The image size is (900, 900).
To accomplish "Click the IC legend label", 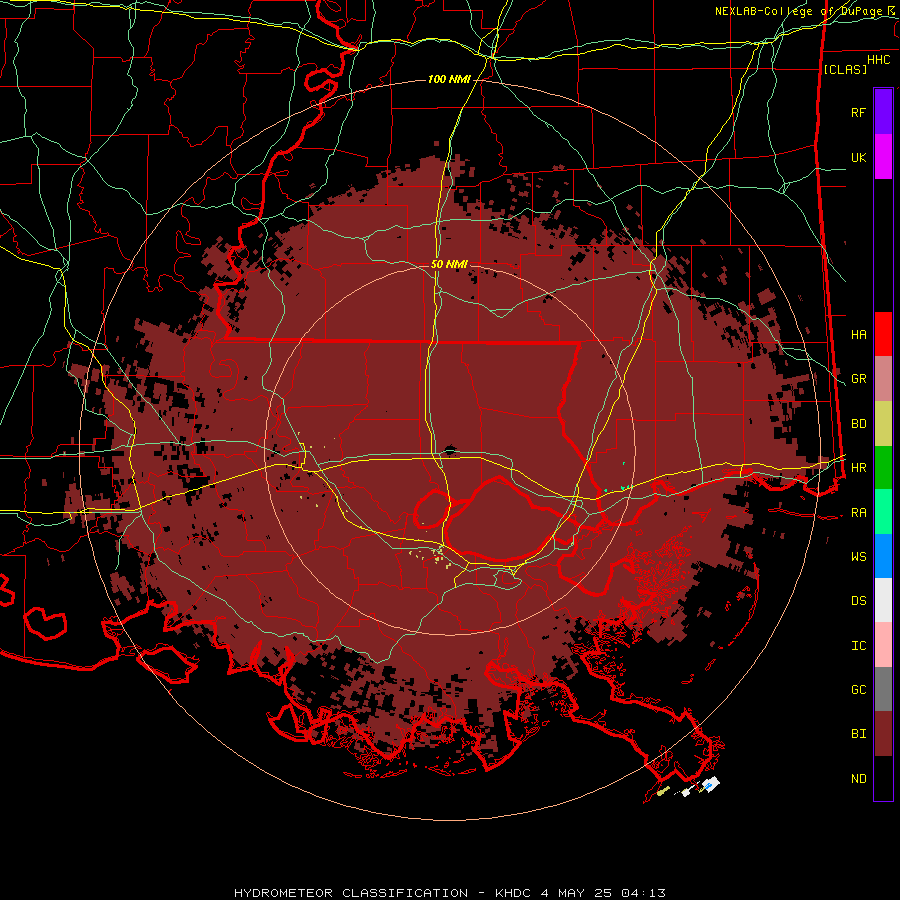I will click(x=858, y=646).
